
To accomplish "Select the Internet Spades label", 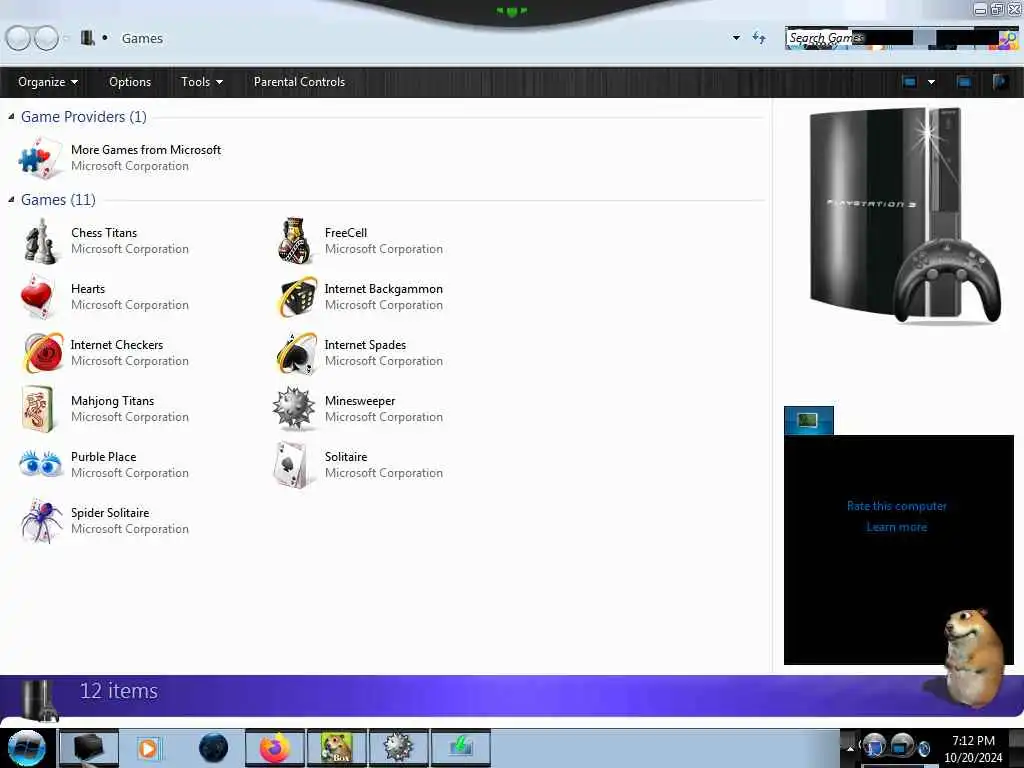I will pos(365,345).
